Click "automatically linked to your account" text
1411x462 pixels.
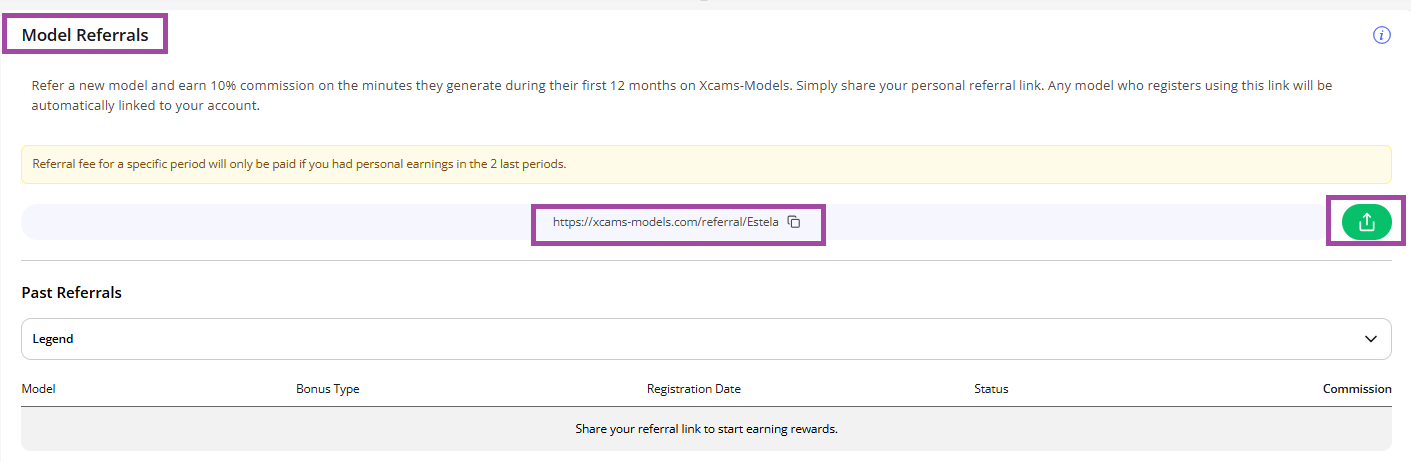tap(146, 106)
